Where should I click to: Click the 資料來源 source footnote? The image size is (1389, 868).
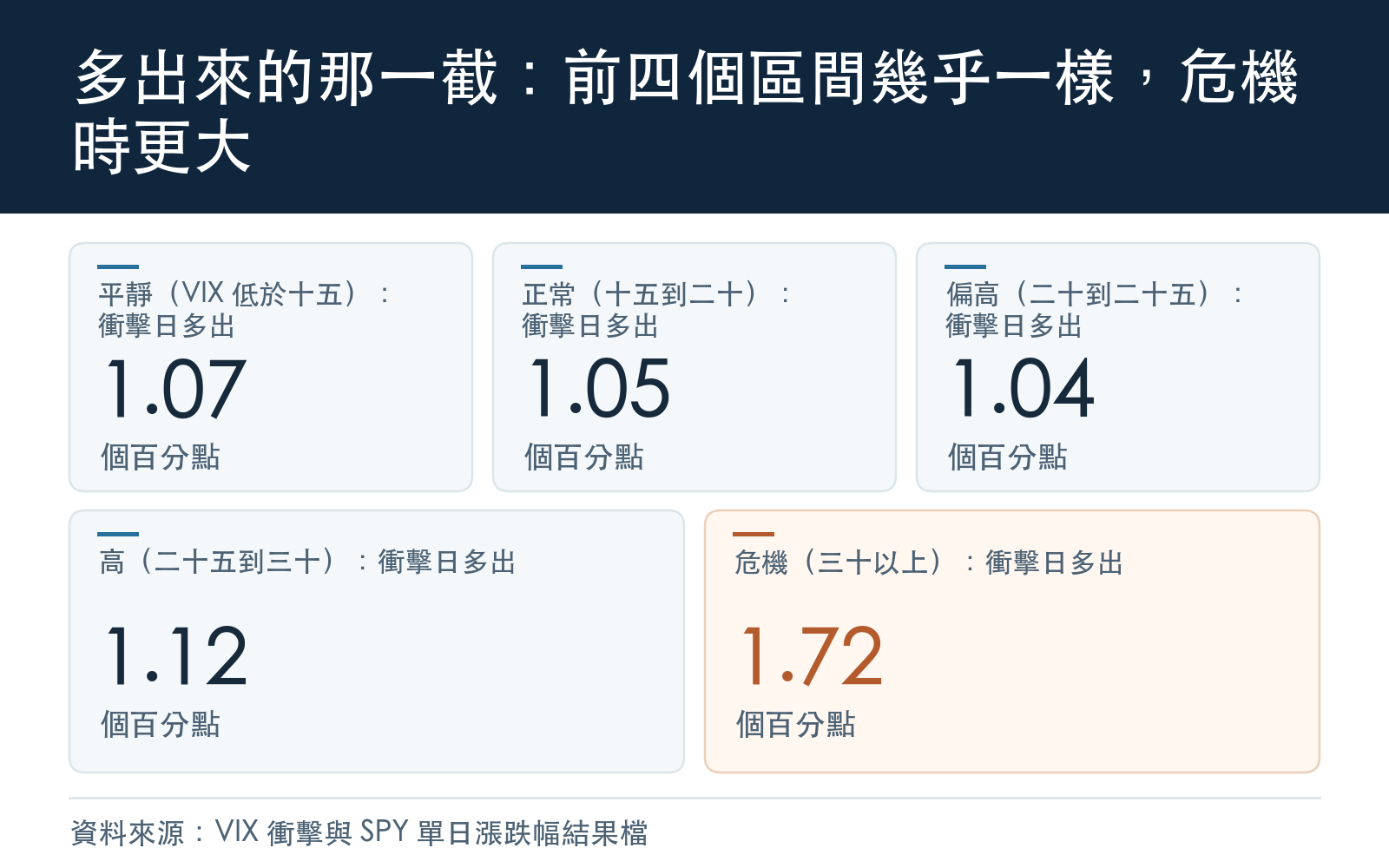[359, 832]
